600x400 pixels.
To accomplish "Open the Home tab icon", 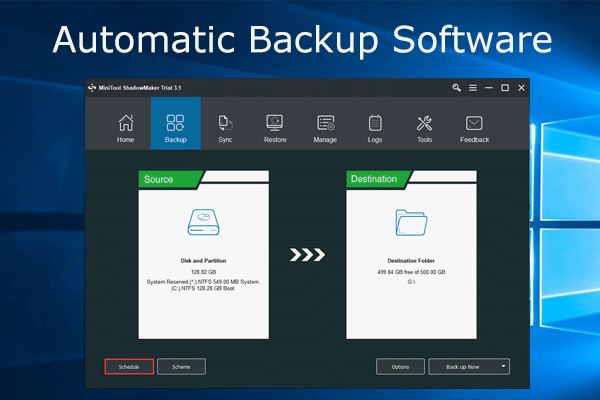I will pos(126,123).
